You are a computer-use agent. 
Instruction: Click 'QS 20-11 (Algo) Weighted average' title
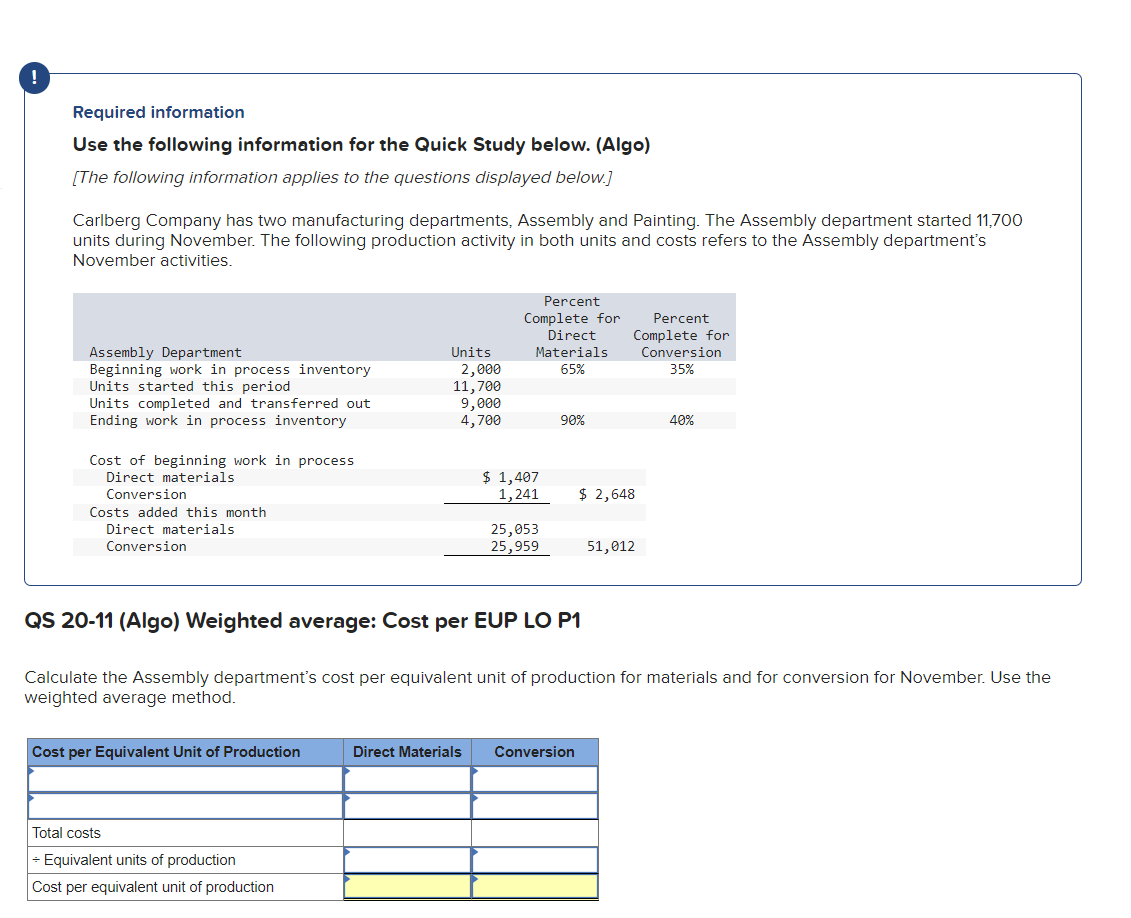pos(303,621)
